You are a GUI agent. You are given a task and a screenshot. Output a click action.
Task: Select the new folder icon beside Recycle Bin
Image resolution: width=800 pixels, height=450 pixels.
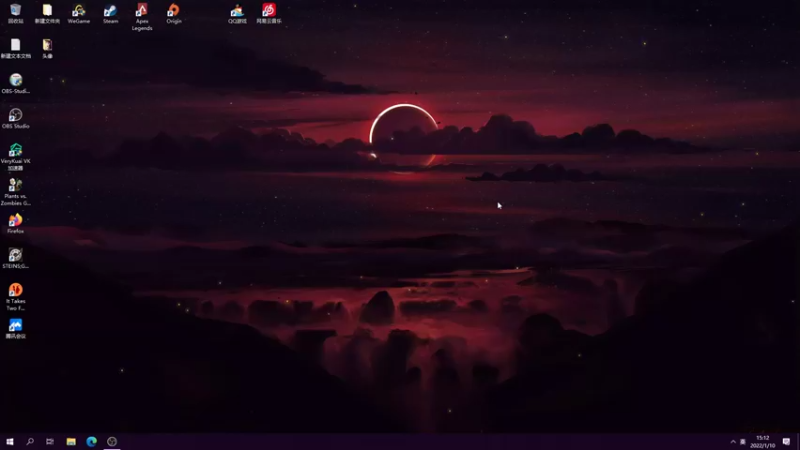coord(47,14)
